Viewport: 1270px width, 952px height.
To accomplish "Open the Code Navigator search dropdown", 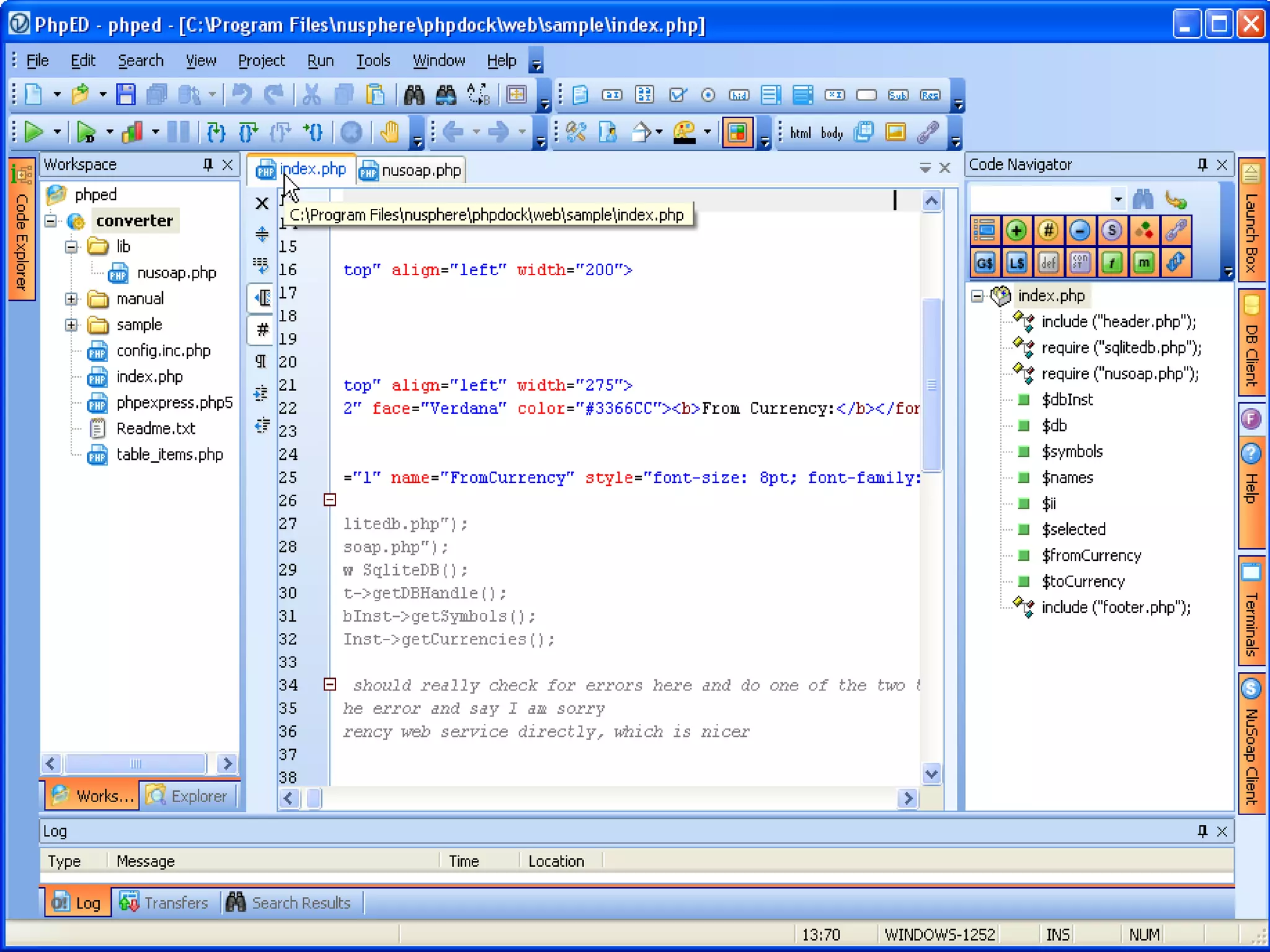I will [1117, 200].
